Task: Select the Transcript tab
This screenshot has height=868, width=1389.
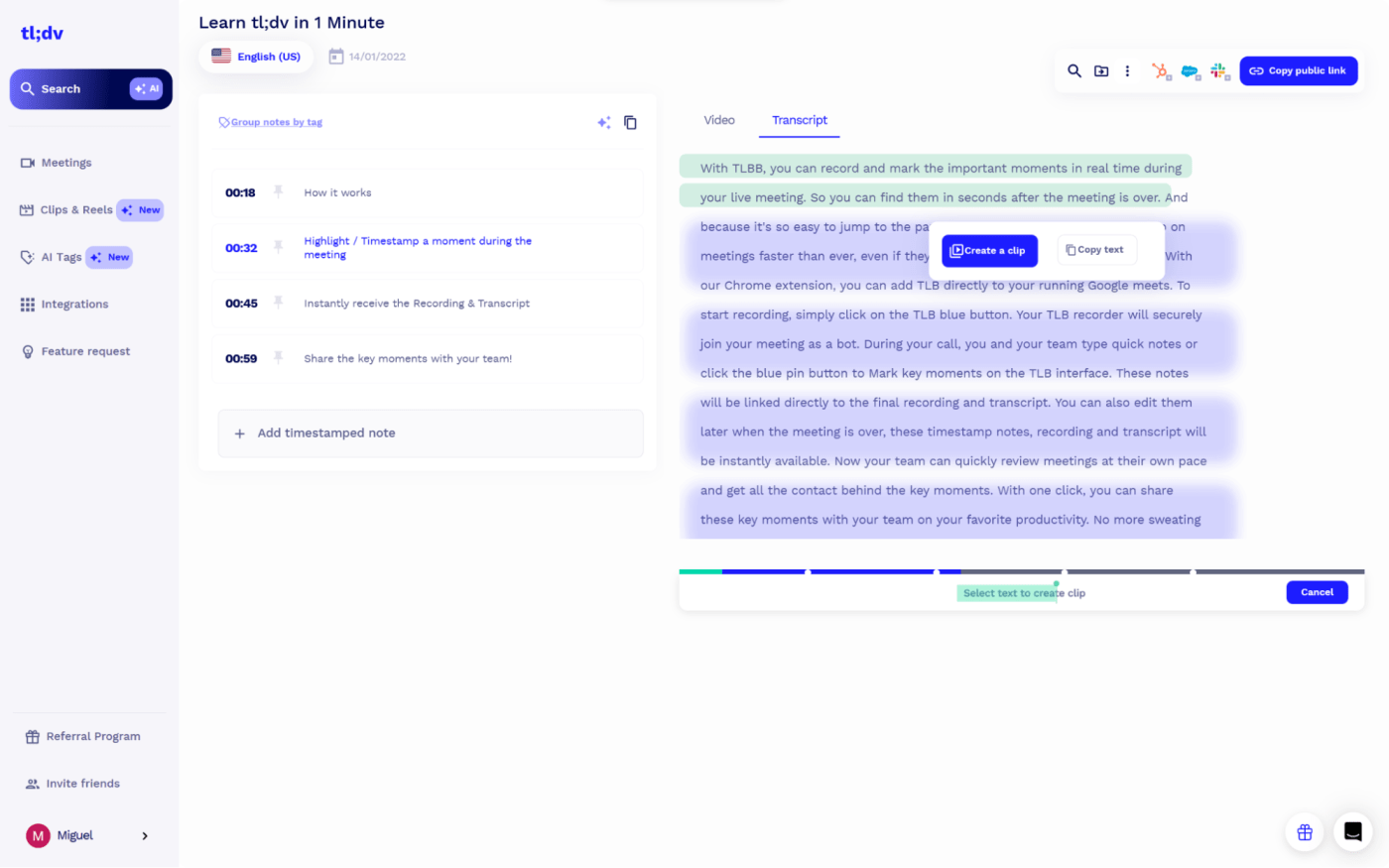Action: (799, 119)
